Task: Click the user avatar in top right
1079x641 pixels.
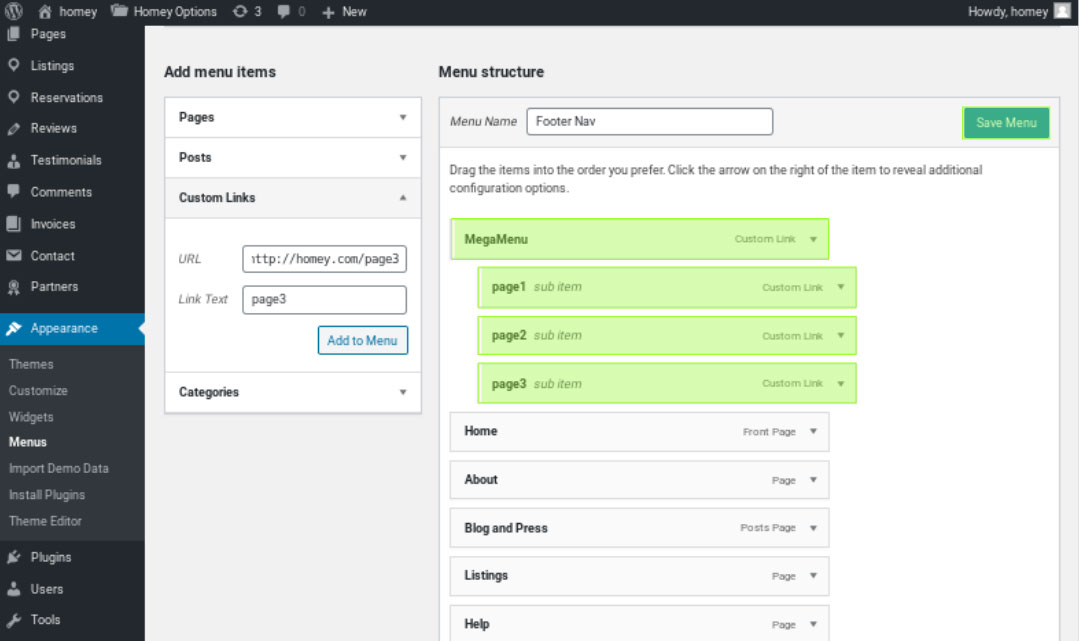Action: point(1062,11)
